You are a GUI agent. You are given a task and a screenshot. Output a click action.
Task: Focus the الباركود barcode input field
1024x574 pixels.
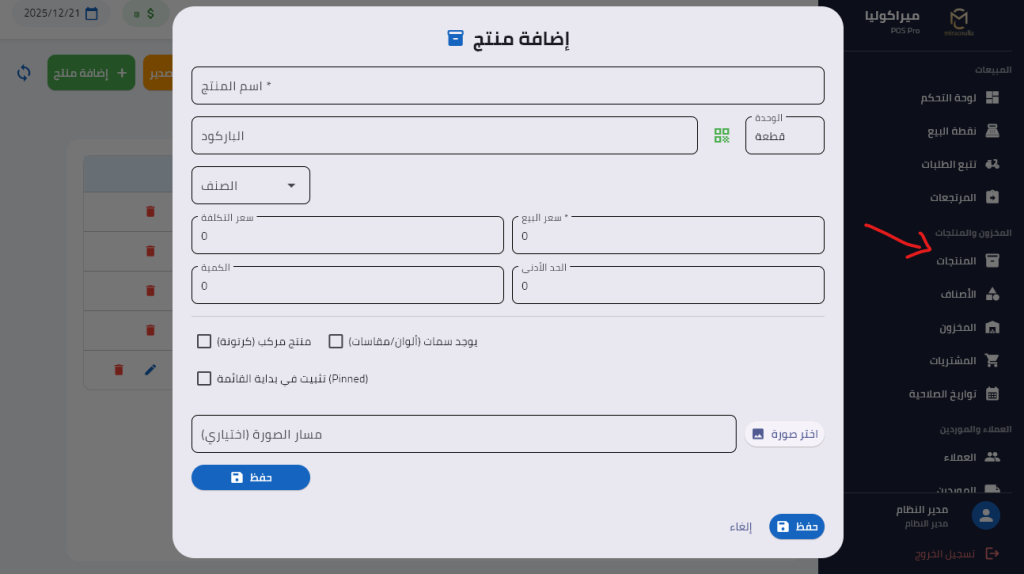coord(444,136)
